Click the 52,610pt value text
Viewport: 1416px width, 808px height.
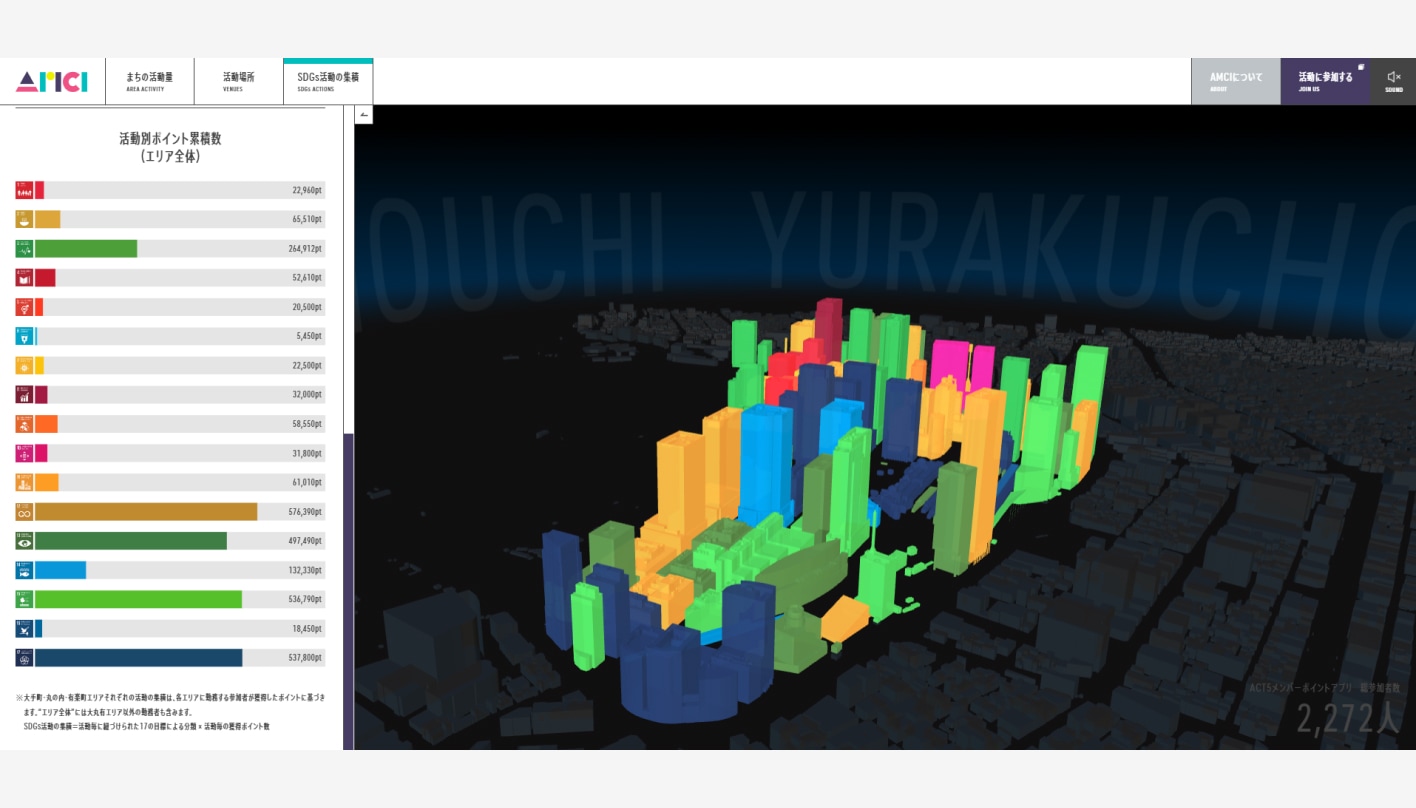coord(307,278)
